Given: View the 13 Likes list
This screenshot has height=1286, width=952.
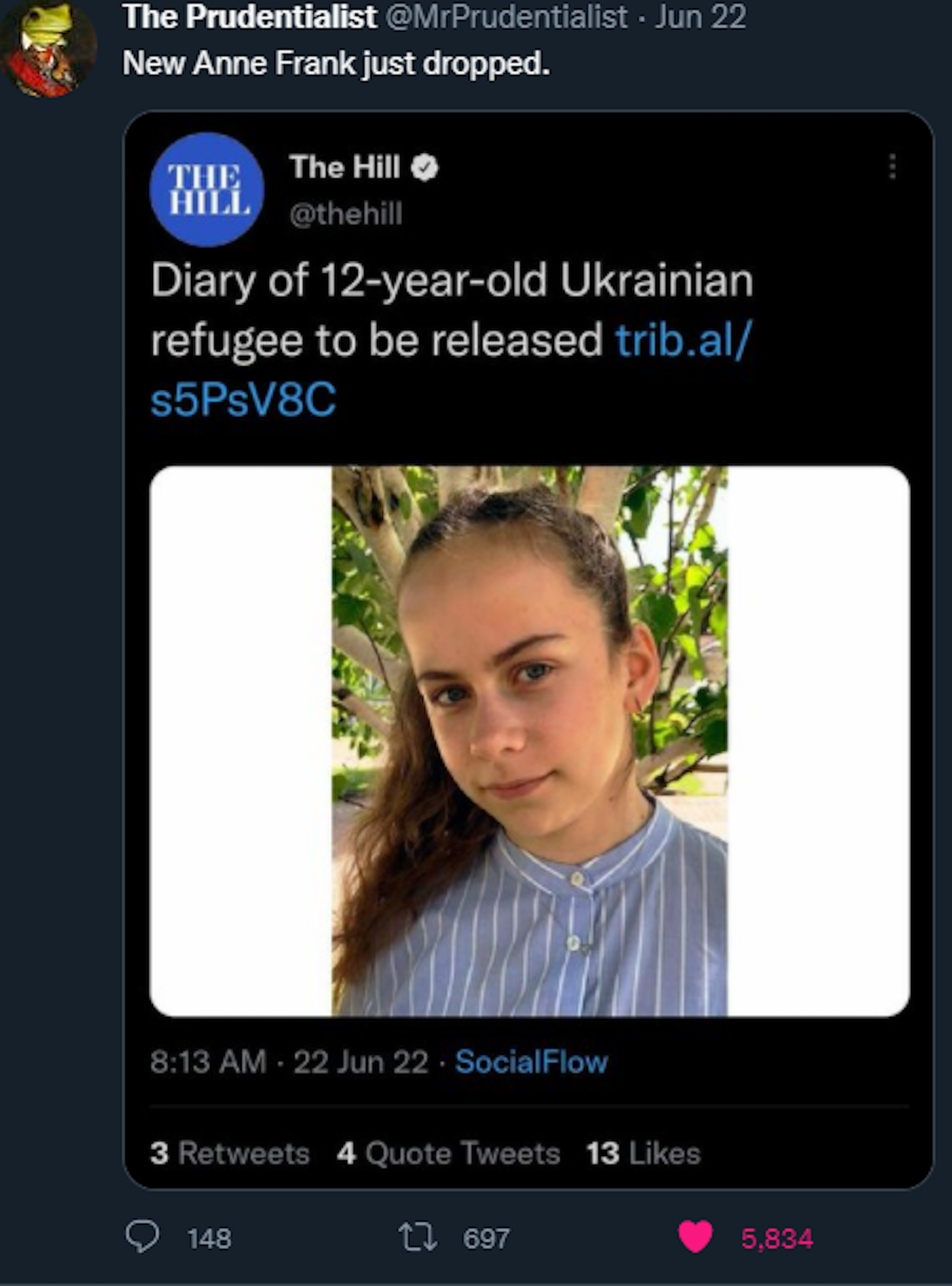Looking at the screenshot, I should tap(643, 1153).
